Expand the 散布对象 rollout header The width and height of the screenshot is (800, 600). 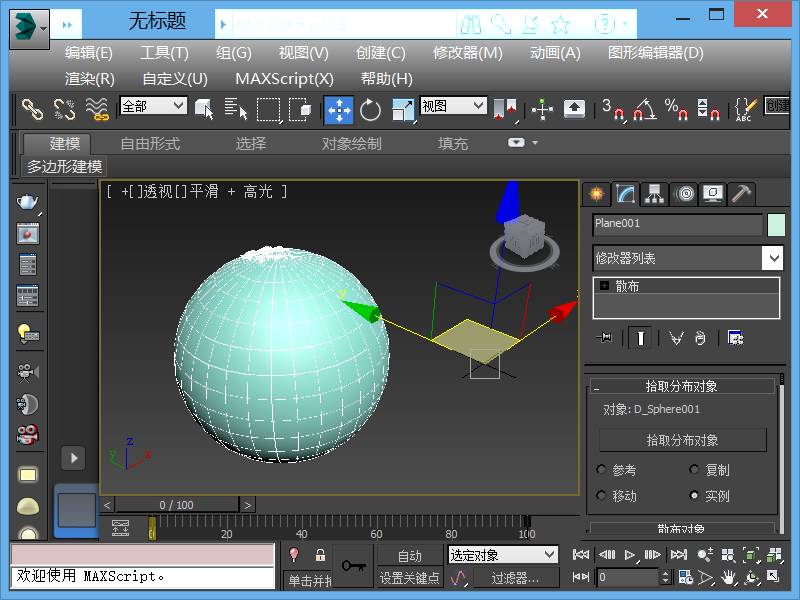pyautogui.click(x=682, y=528)
